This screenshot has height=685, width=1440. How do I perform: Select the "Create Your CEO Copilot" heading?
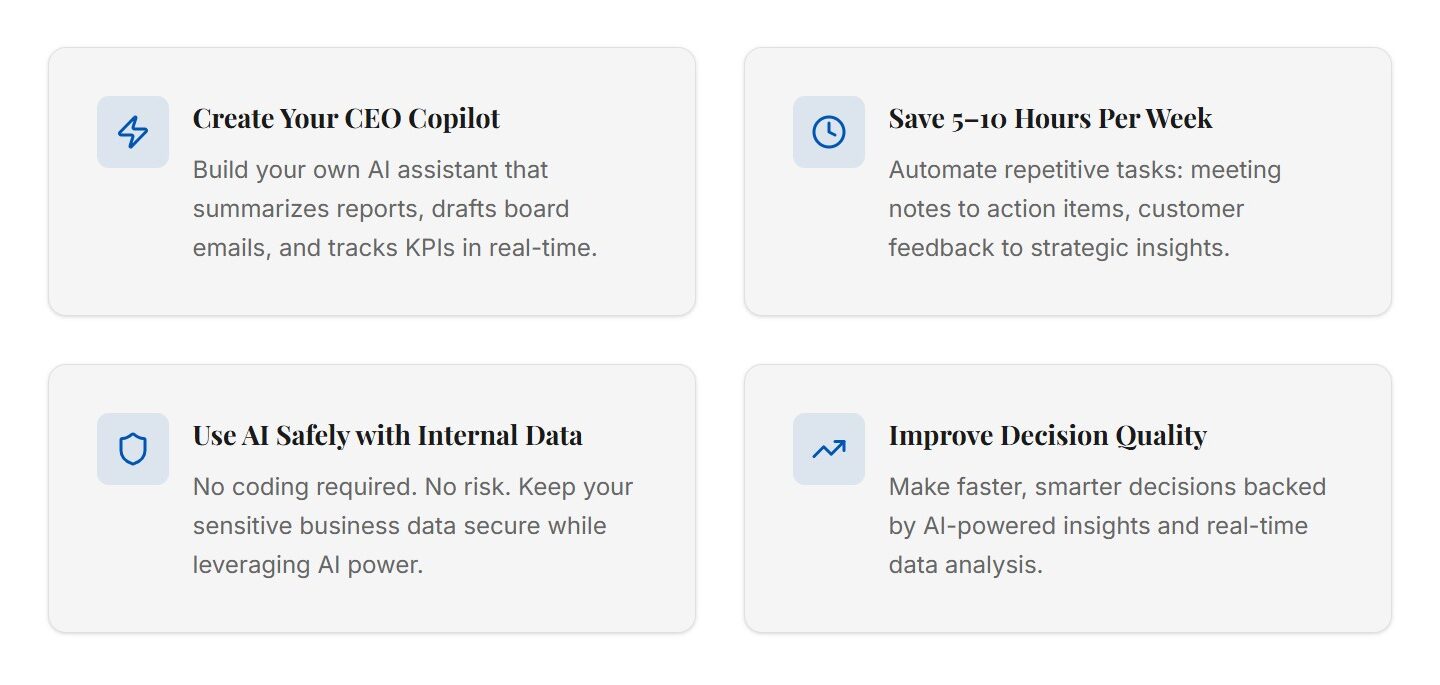click(346, 119)
